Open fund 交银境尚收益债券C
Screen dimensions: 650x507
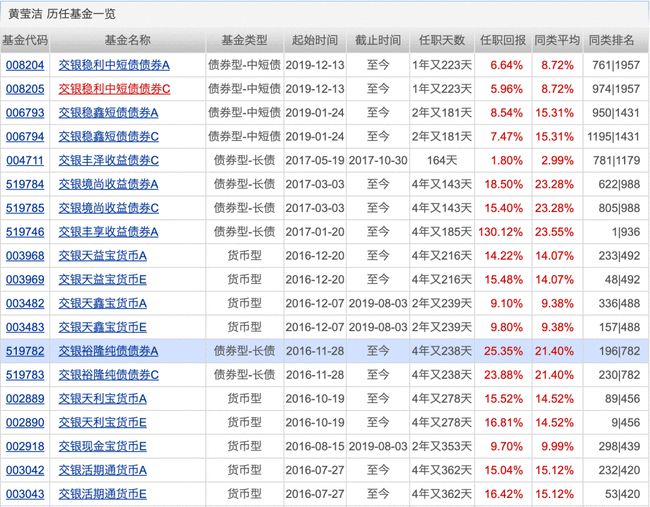click(108, 208)
